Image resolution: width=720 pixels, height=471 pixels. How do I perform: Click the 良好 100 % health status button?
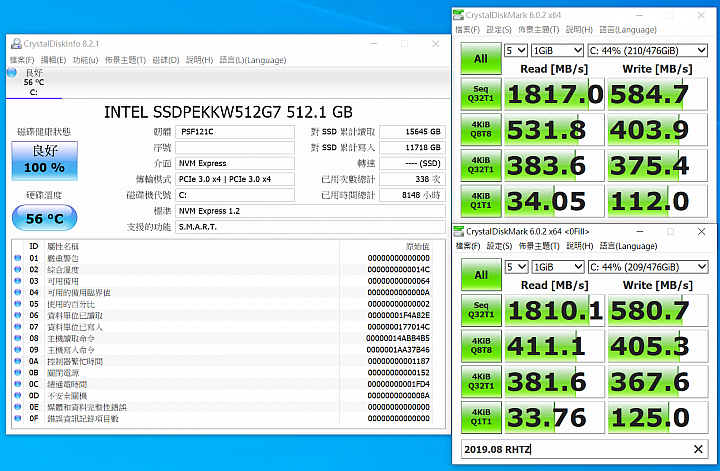point(45,160)
